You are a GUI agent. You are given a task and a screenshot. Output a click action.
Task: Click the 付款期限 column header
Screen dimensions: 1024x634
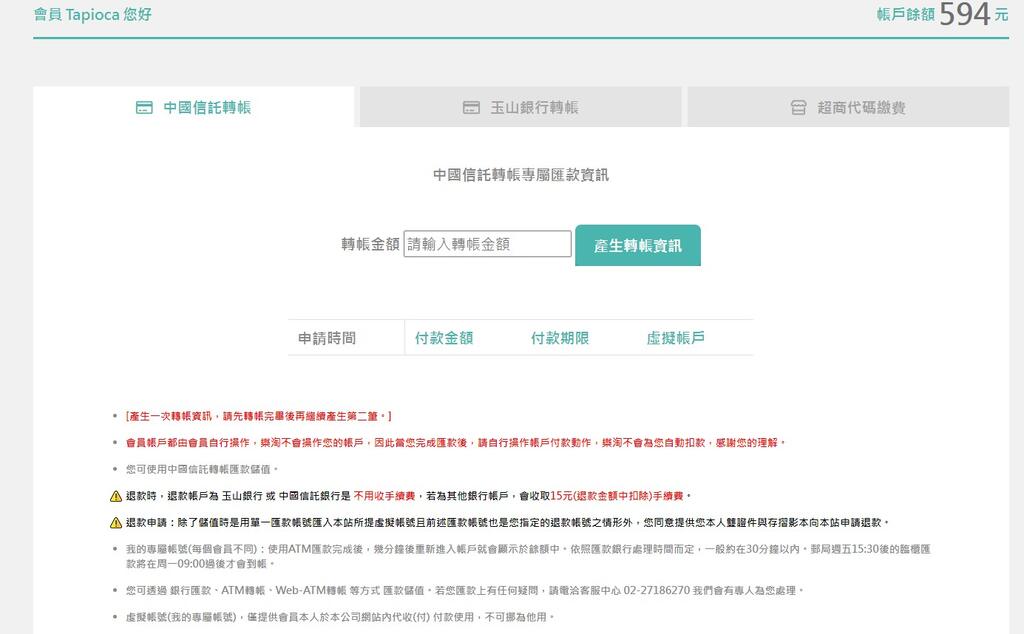click(560, 338)
